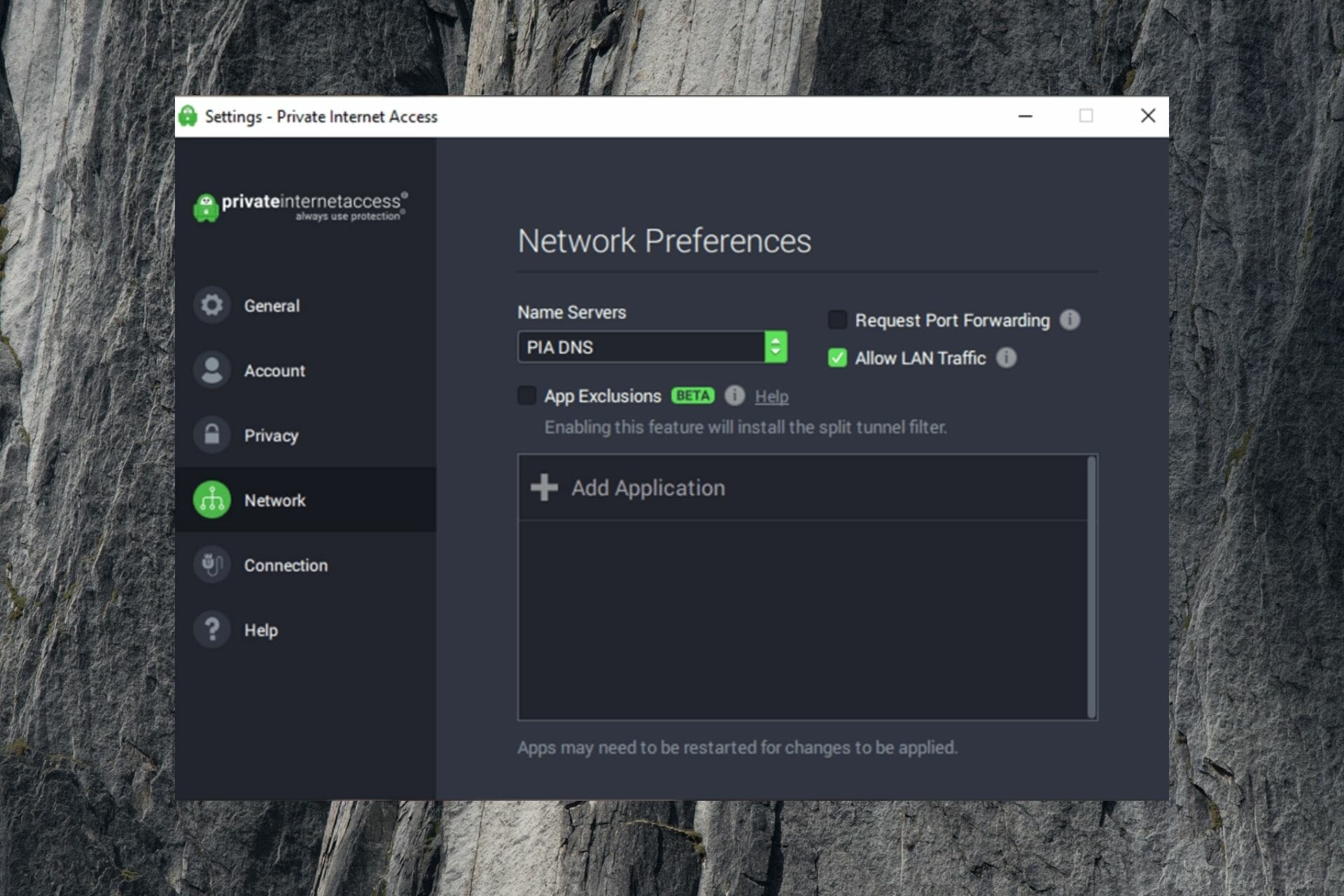Click the Network Preferences heading
The height and width of the screenshot is (896, 1344).
(664, 241)
